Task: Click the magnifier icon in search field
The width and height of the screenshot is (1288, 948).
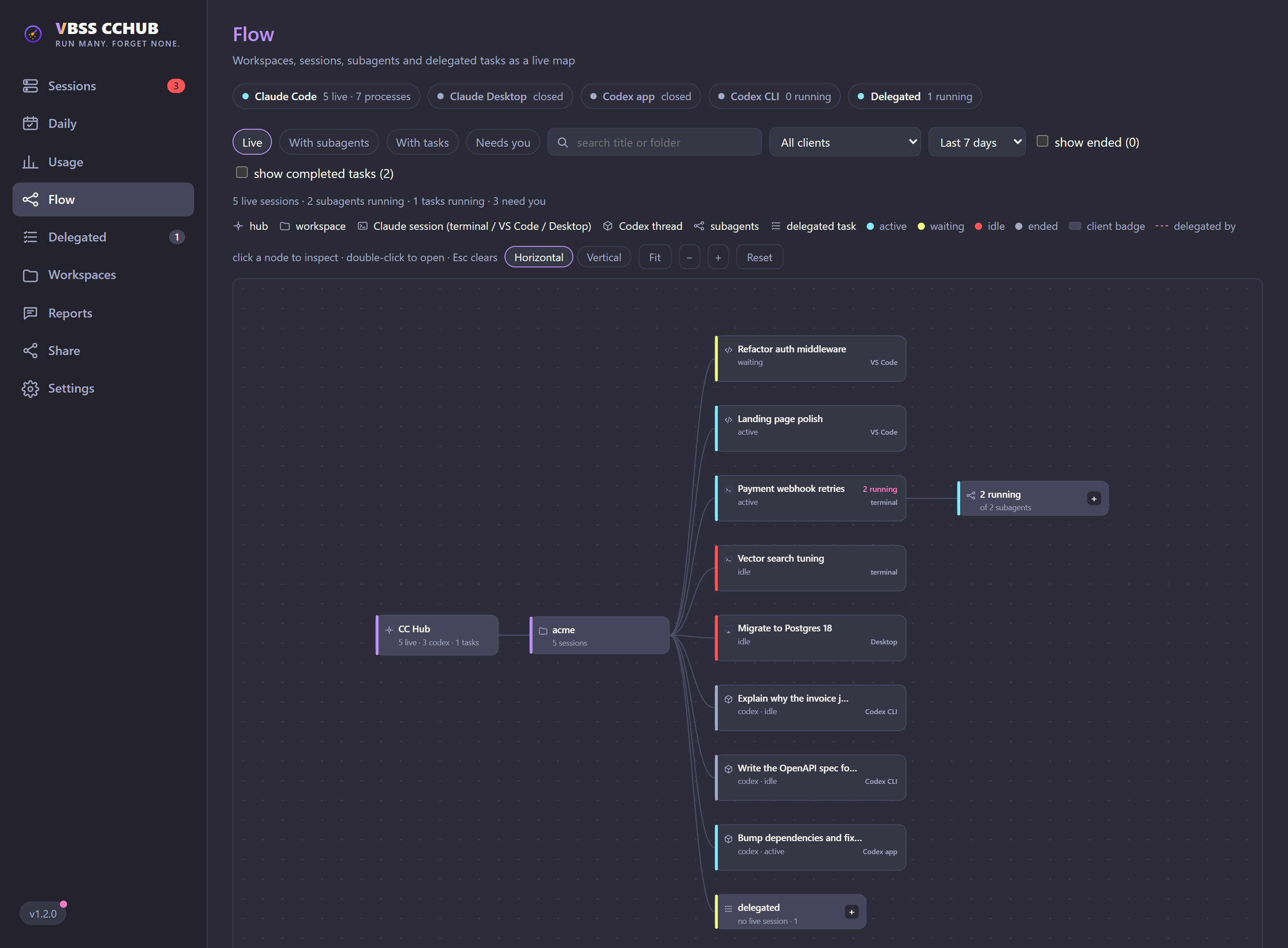Action: (563, 142)
